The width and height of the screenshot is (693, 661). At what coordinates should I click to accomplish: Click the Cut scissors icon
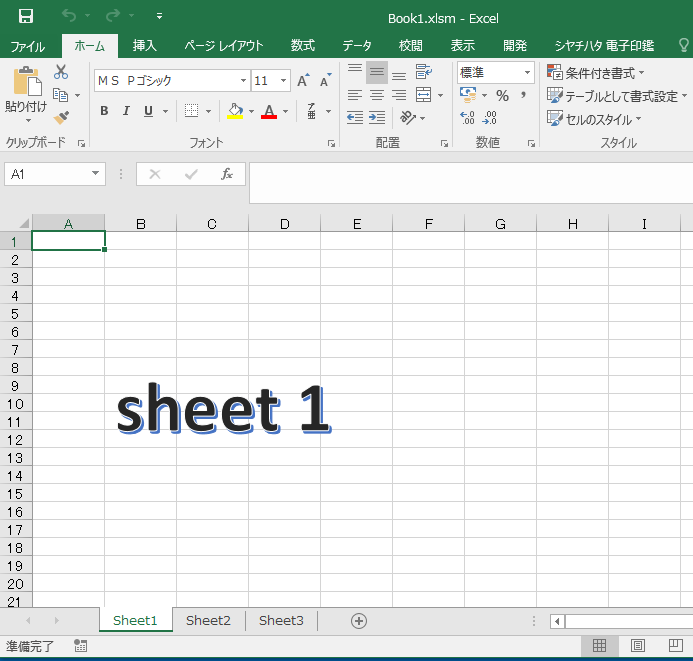[61, 72]
